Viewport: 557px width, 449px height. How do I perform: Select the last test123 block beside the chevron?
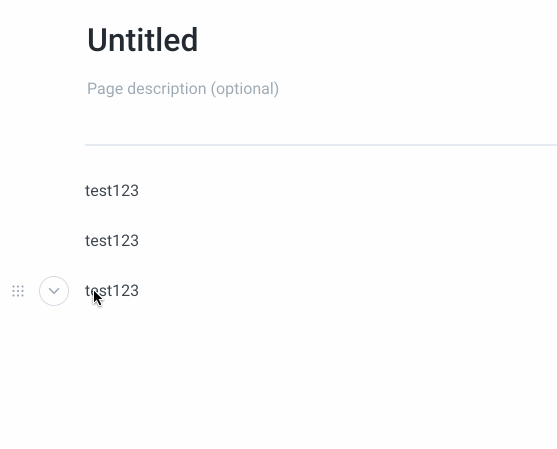[112, 291]
